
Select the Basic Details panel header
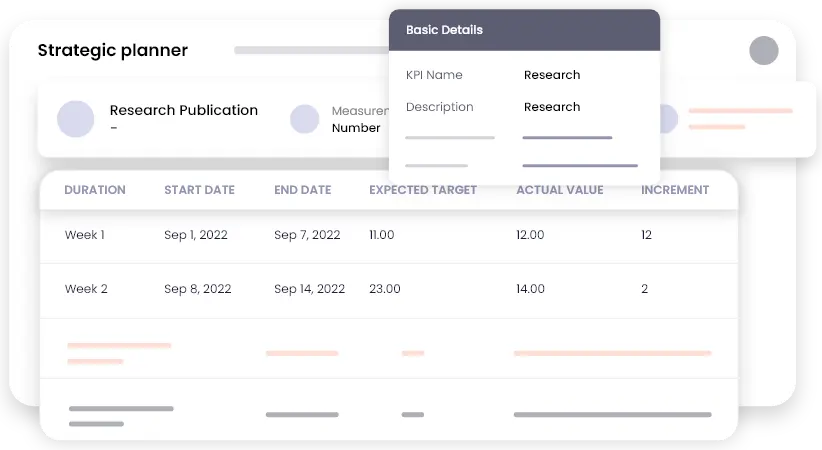[x=524, y=30]
